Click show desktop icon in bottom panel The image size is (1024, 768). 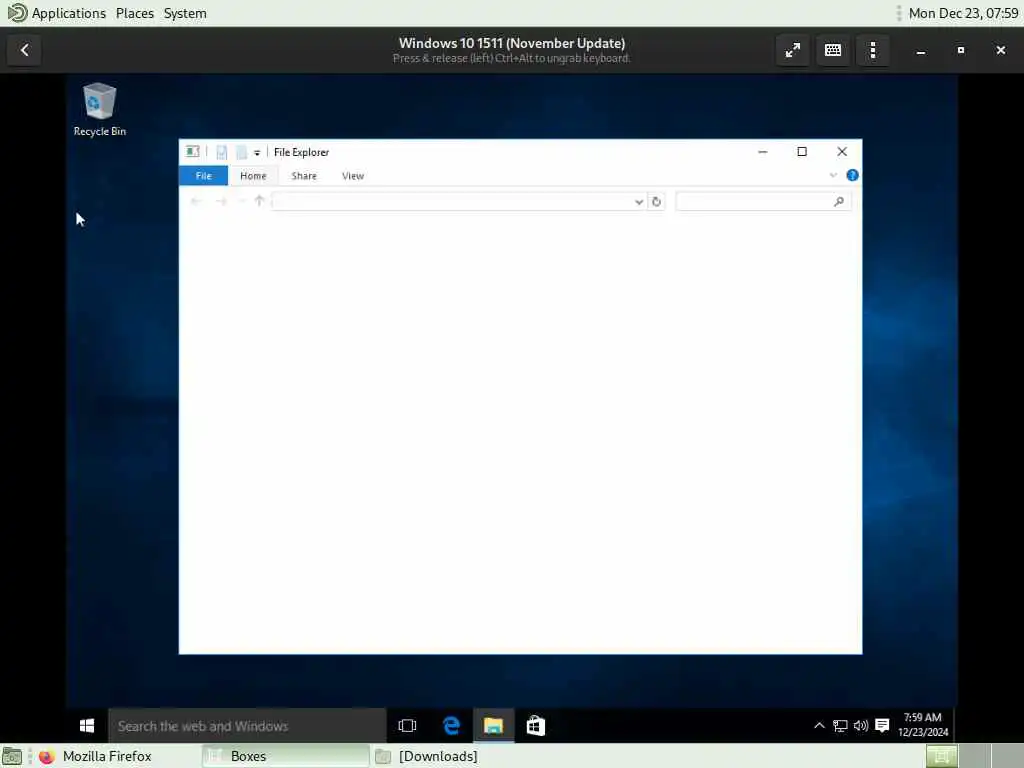point(12,756)
